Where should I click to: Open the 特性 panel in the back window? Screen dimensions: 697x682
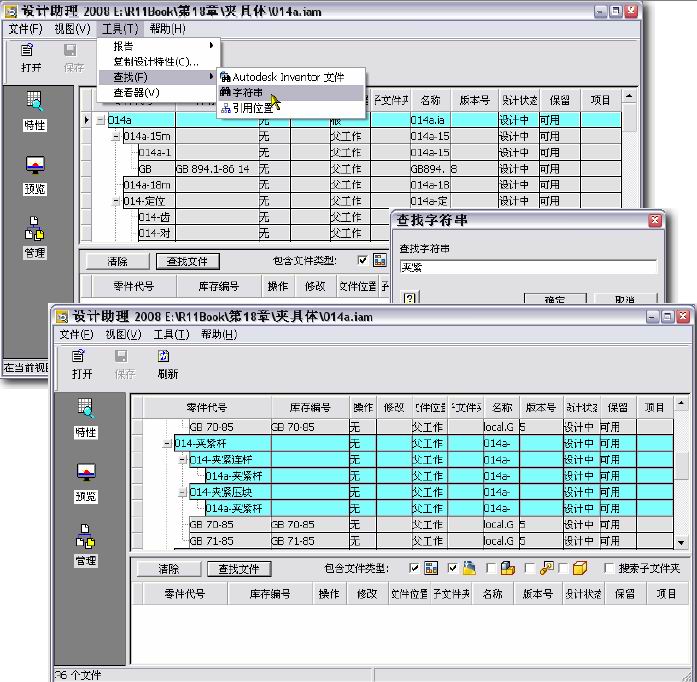[x=34, y=101]
